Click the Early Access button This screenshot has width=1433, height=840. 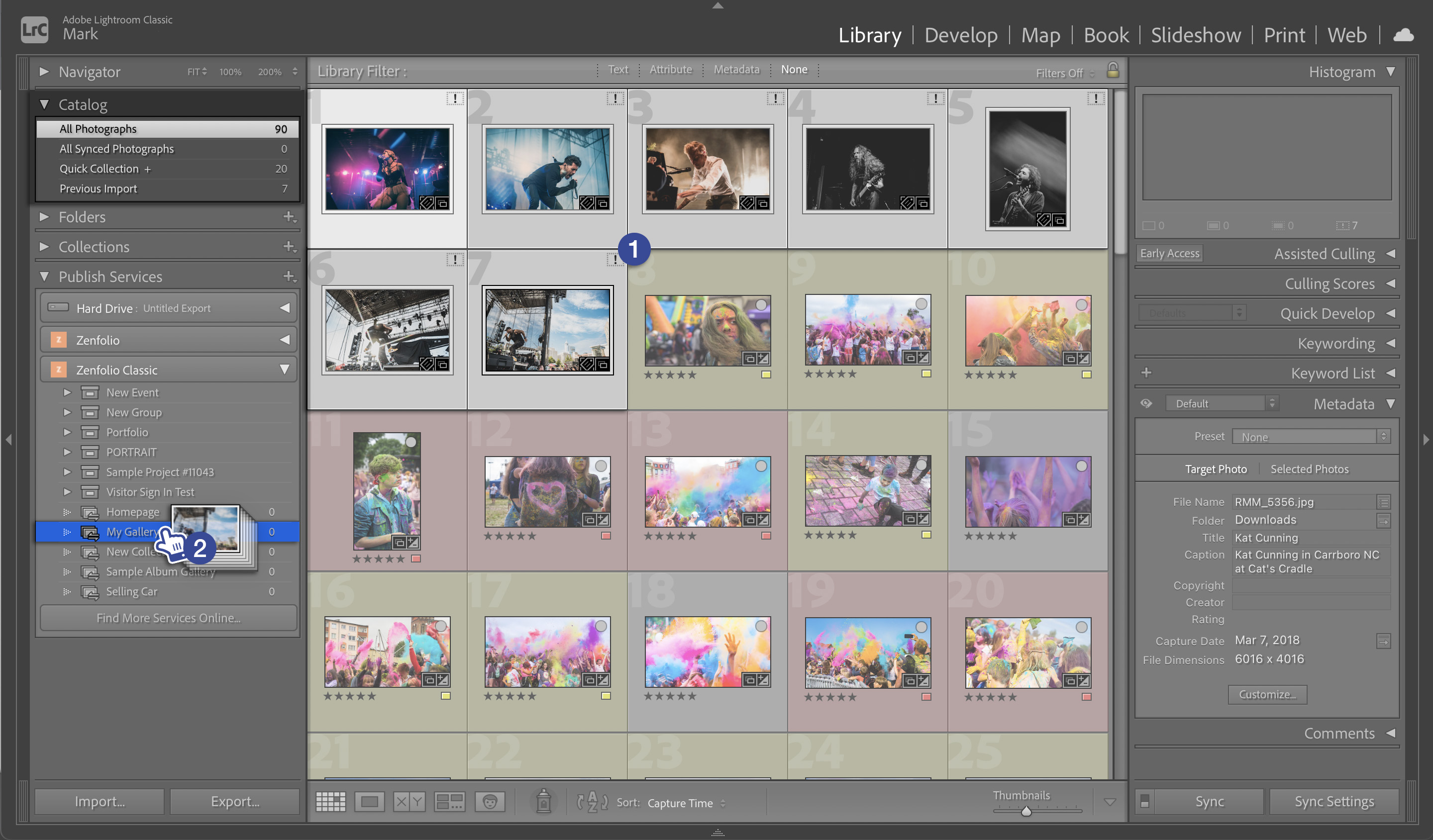pyautogui.click(x=1170, y=254)
